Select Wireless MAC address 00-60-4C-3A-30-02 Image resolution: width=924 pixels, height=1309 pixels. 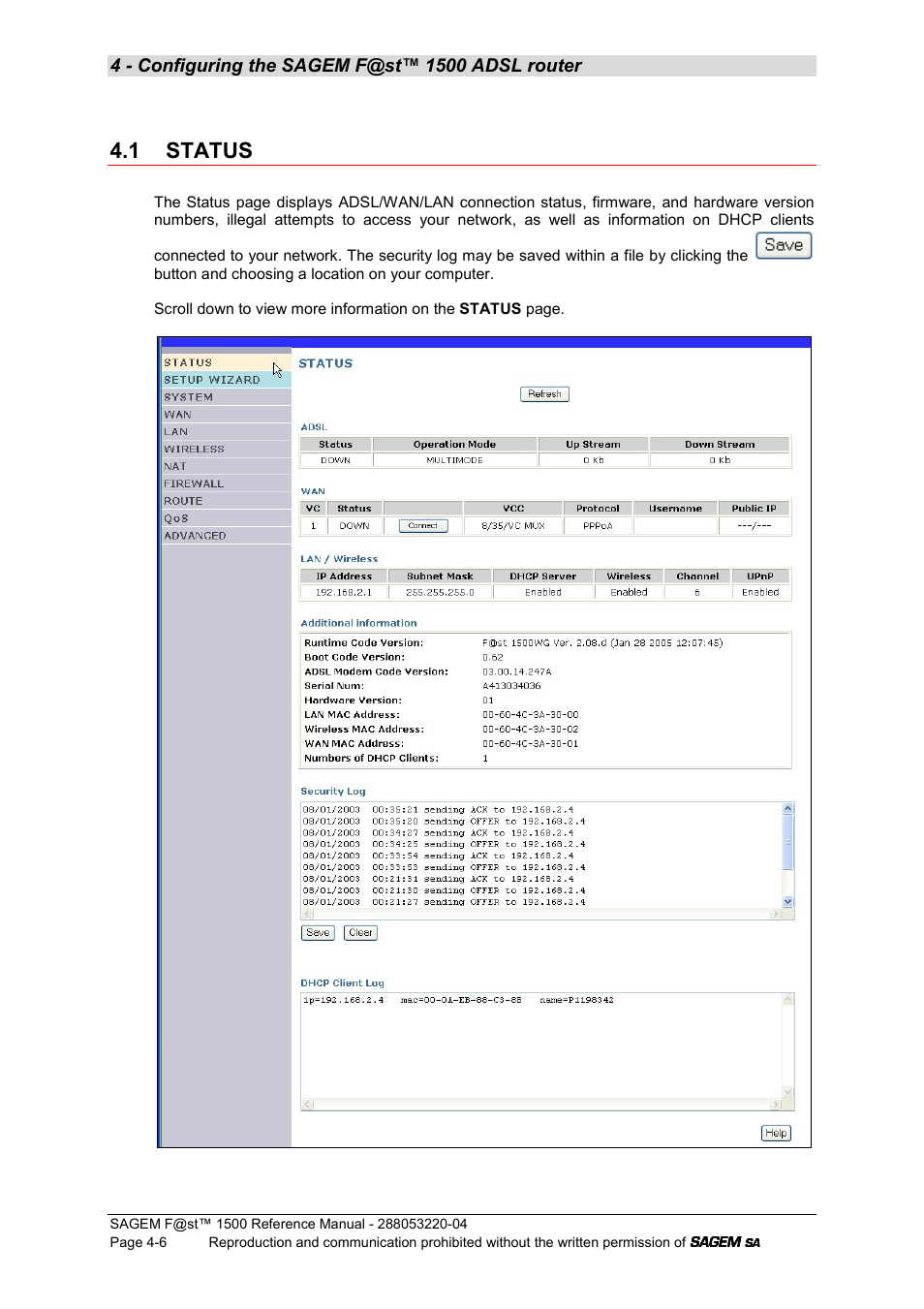coord(531,730)
